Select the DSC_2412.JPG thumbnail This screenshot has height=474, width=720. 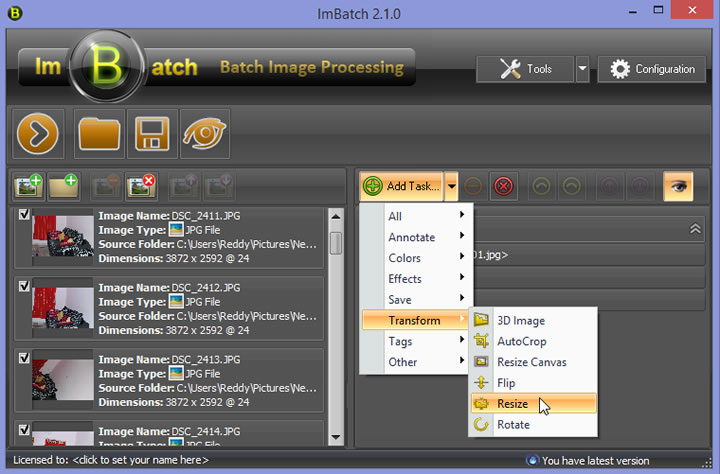click(63, 308)
